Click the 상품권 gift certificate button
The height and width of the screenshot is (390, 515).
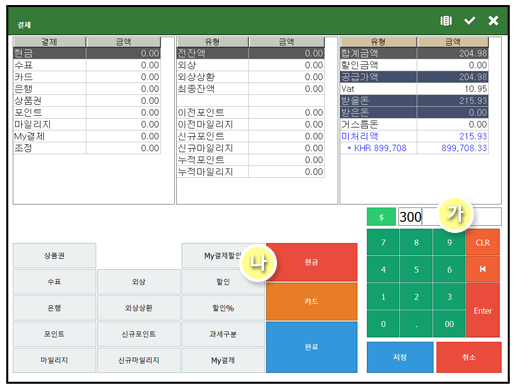(54, 256)
